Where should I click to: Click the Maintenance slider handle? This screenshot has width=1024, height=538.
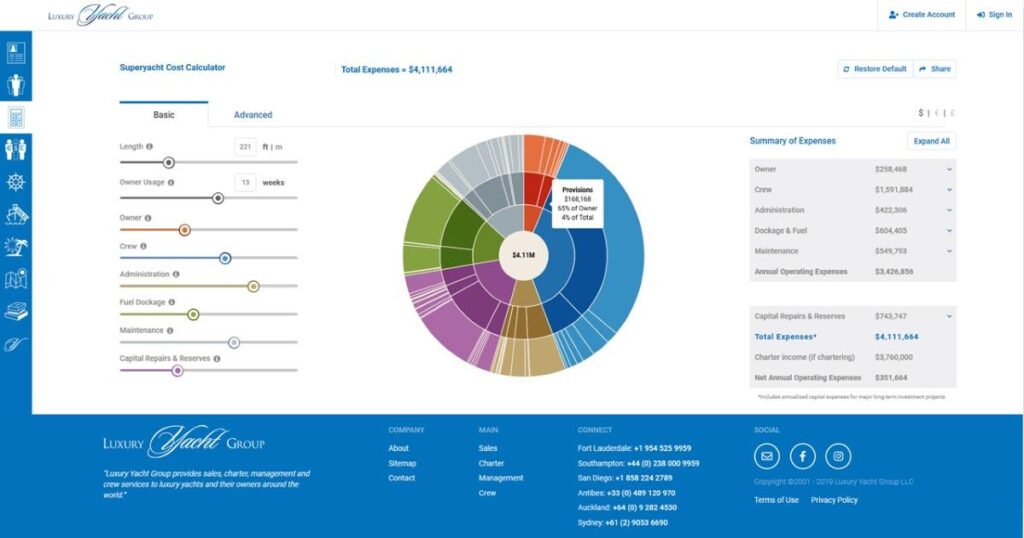(234, 342)
